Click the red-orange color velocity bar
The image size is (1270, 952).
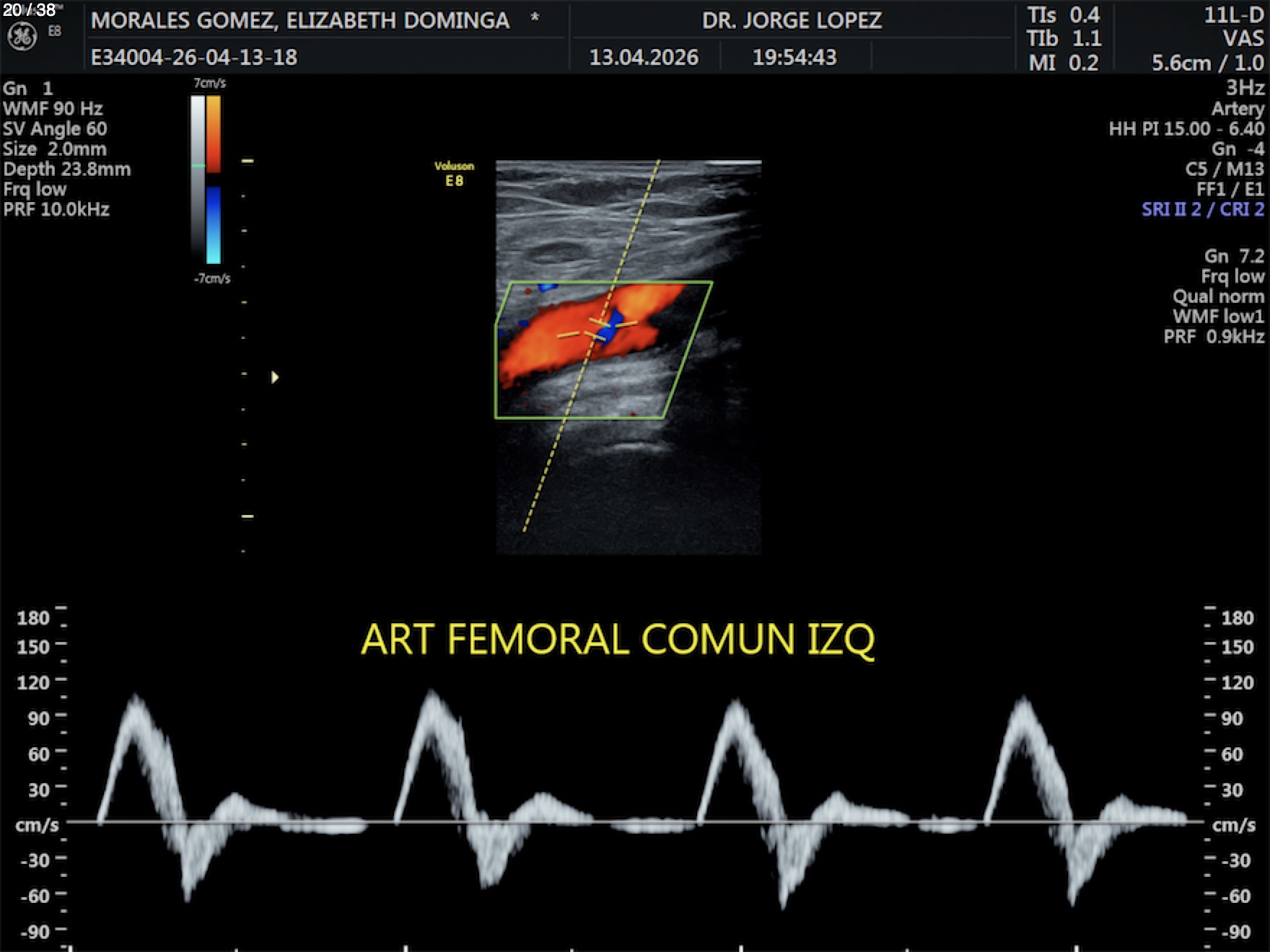pos(214,133)
